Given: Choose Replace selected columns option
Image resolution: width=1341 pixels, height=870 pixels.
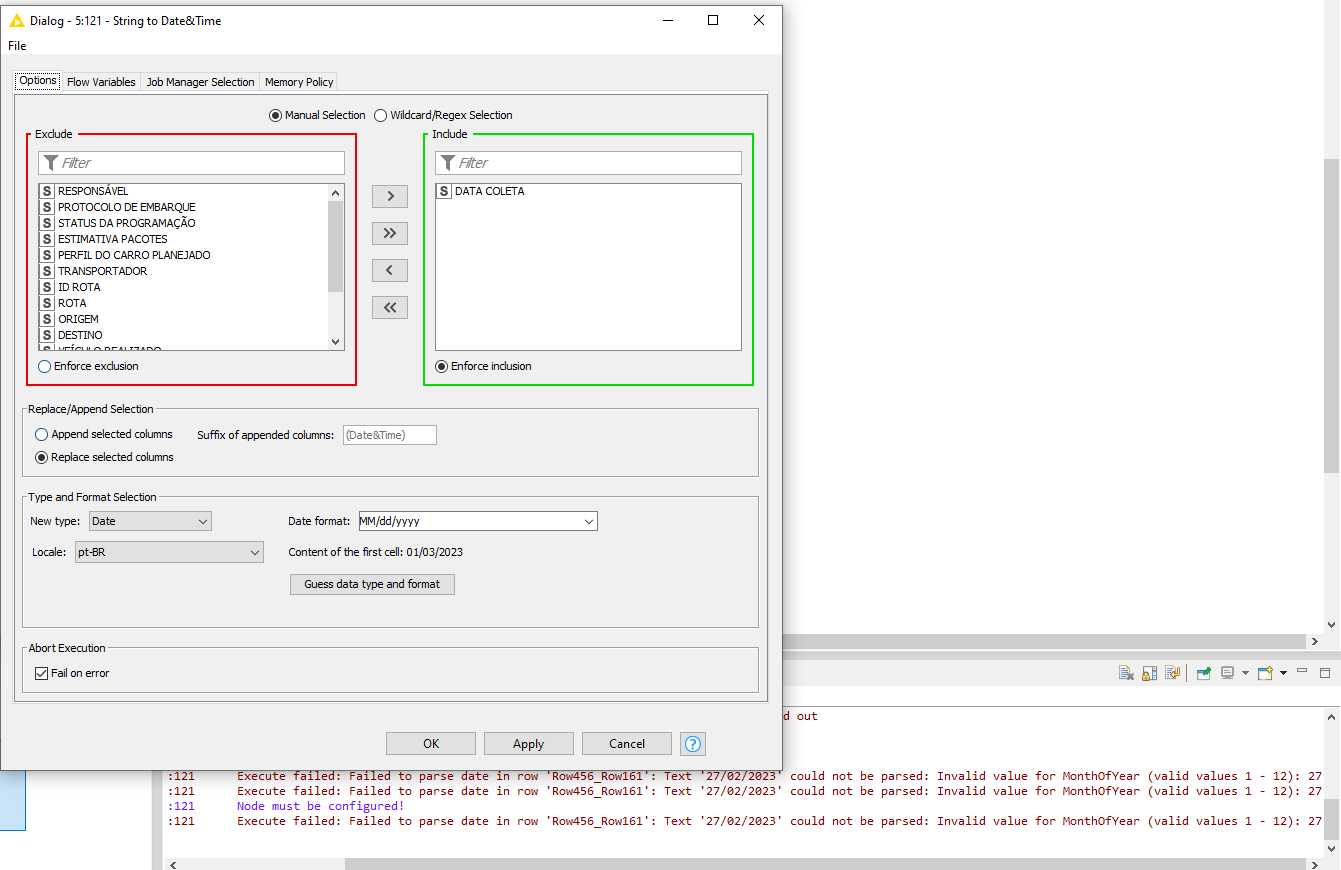Looking at the screenshot, I should (x=41, y=457).
